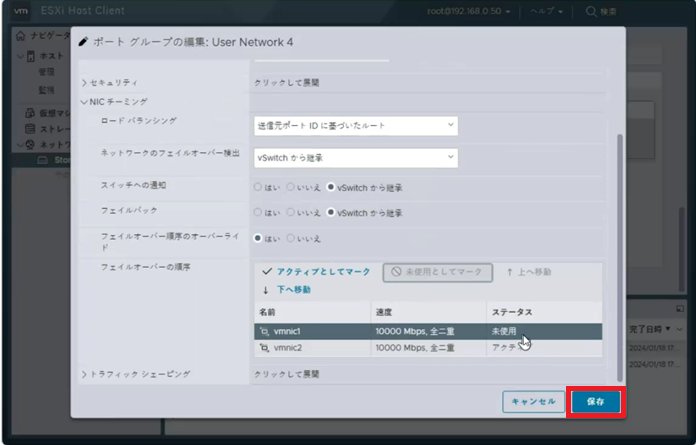Select いいえ for スイッチへの通知
Image resolution: width=696 pixels, height=445 pixels.
click(x=290, y=187)
